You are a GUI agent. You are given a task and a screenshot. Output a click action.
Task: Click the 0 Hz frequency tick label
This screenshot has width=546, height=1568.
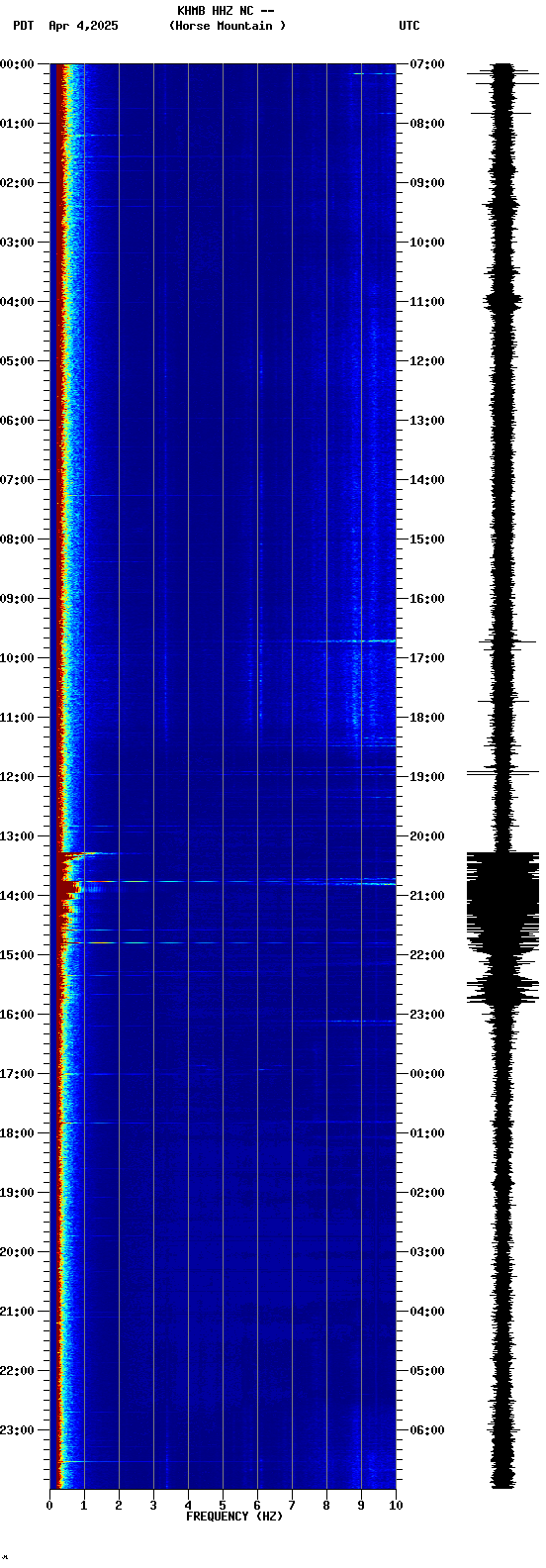pyautogui.click(x=49, y=1506)
